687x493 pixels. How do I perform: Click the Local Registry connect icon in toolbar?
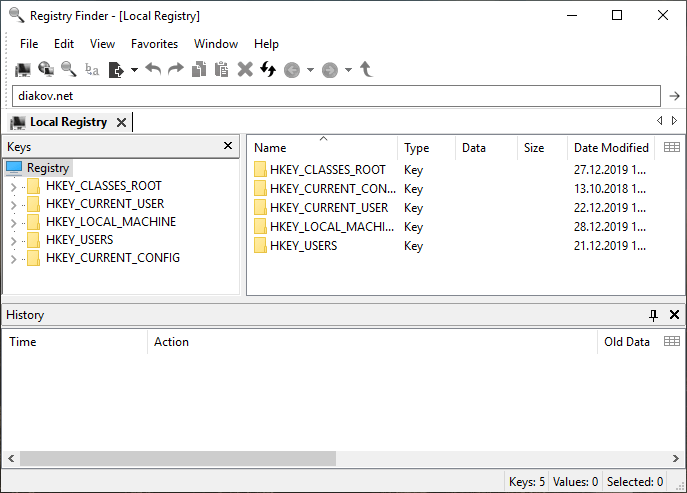click(23, 70)
